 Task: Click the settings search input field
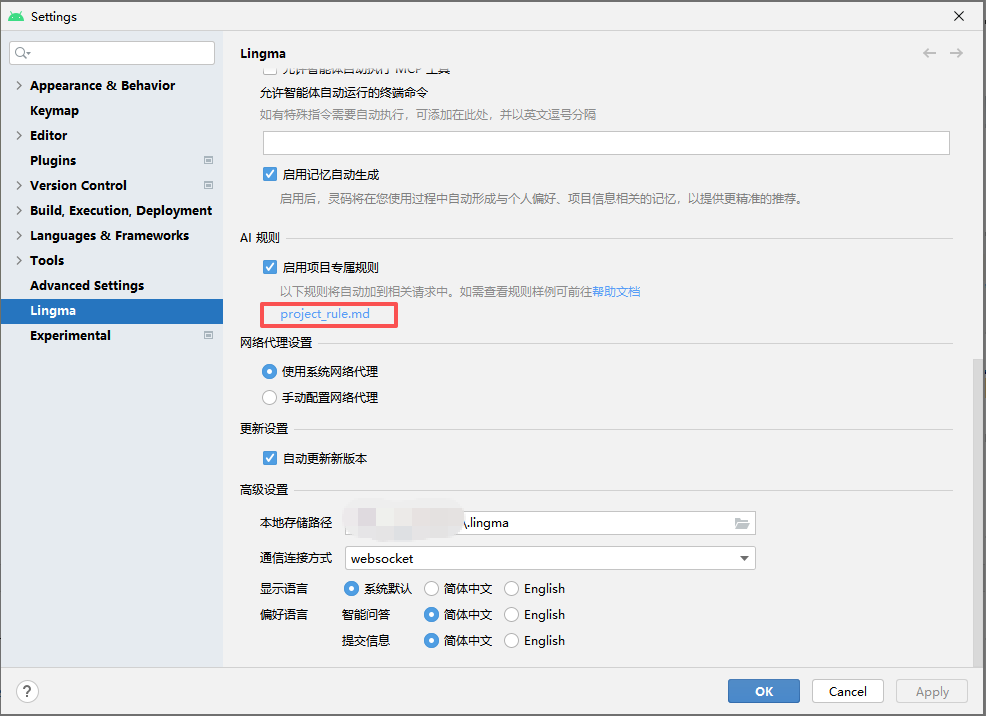click(112, 53)
